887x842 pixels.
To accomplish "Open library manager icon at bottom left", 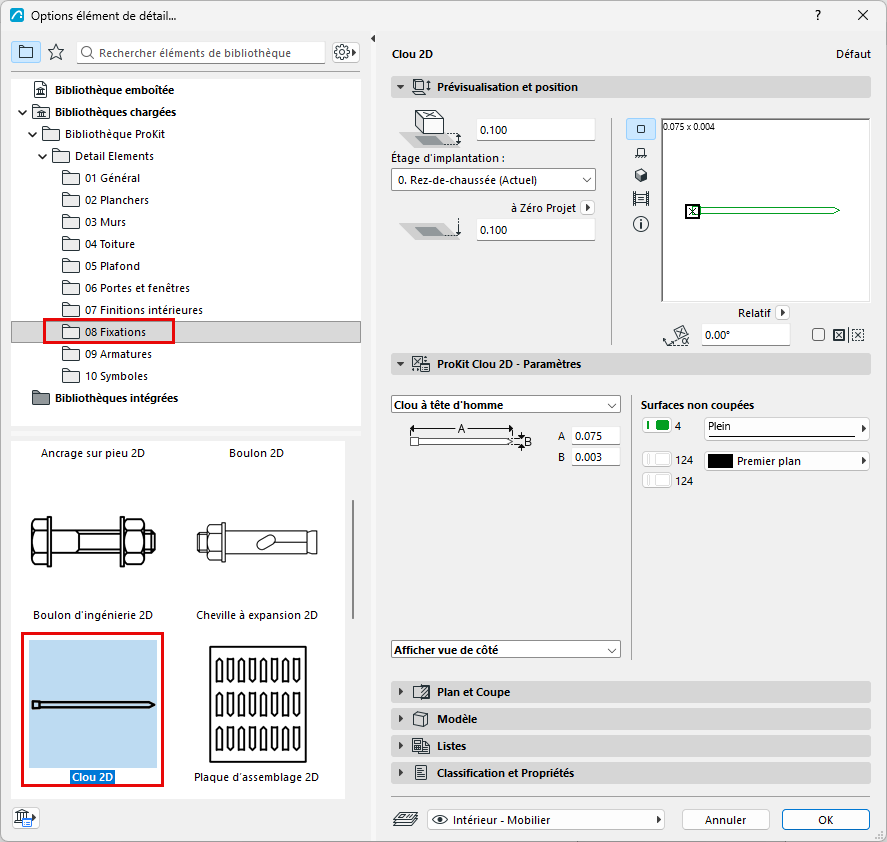I will (x=25, y=818).
